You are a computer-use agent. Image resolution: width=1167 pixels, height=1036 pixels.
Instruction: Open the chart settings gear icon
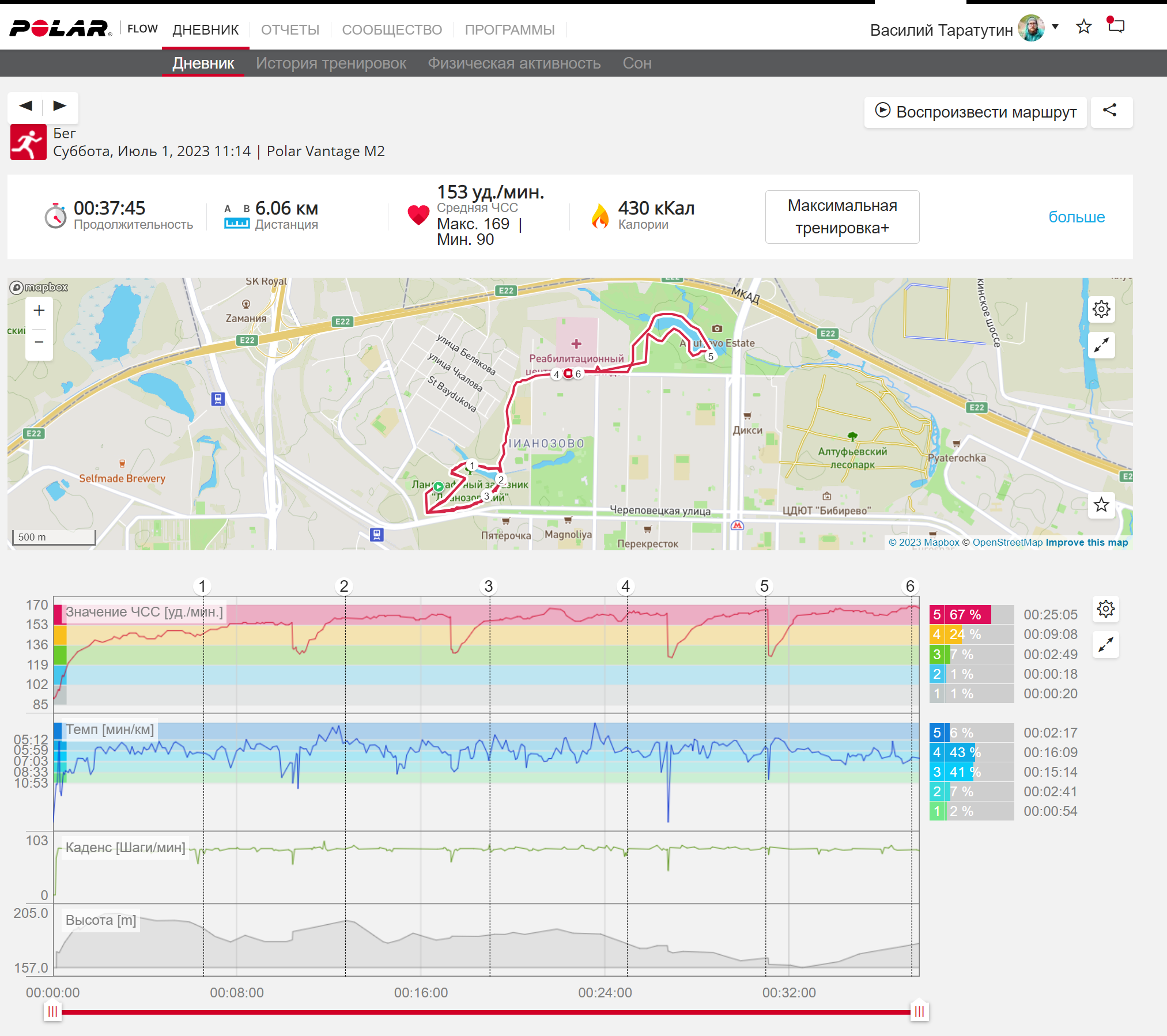pos(1105,609)
